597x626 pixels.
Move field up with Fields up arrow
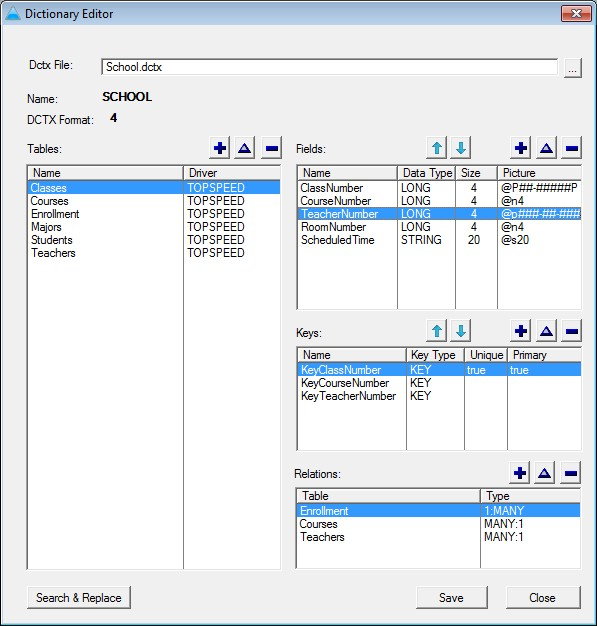436,148
